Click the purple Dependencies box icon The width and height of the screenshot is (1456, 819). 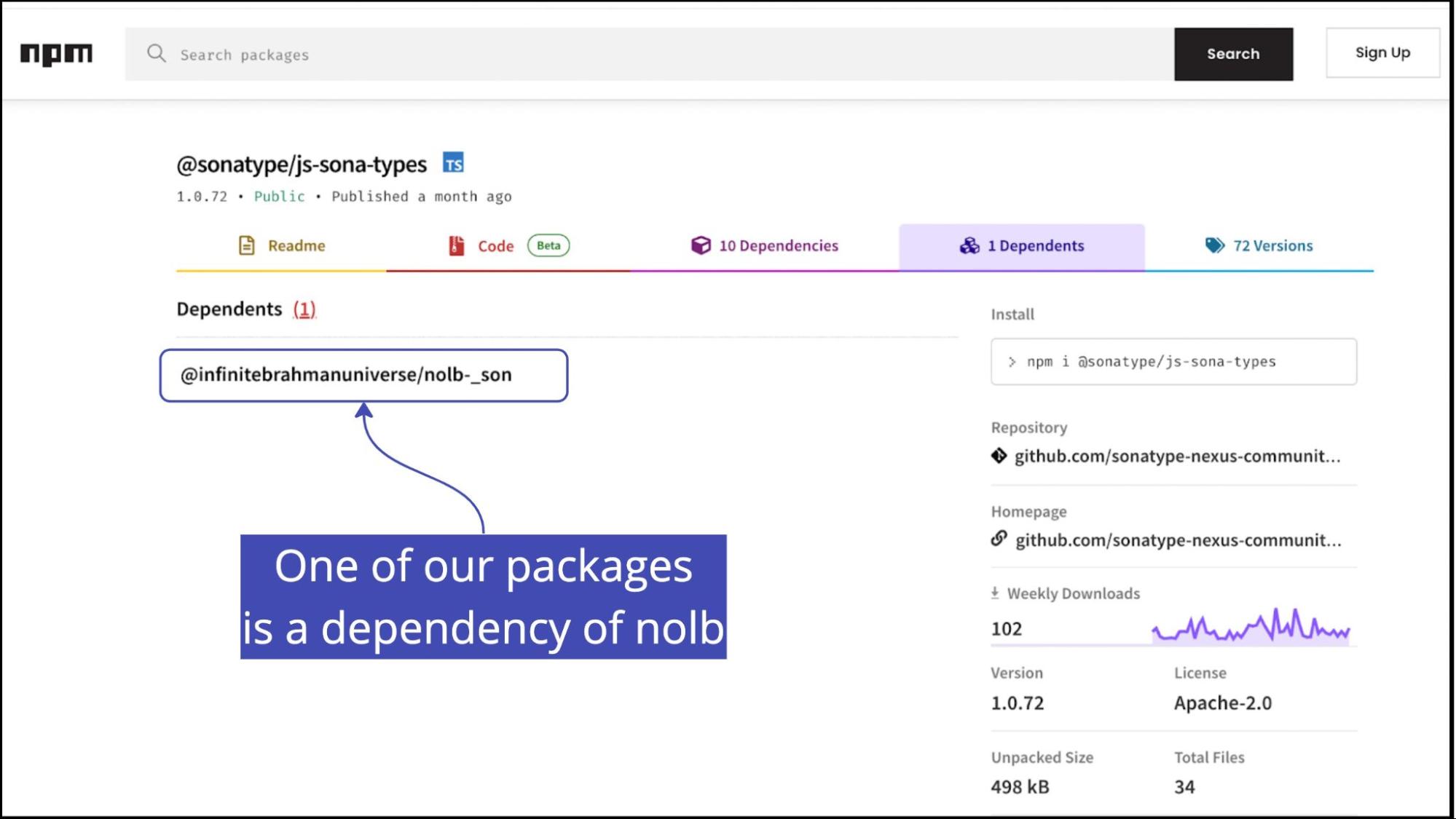coord(700,245)
